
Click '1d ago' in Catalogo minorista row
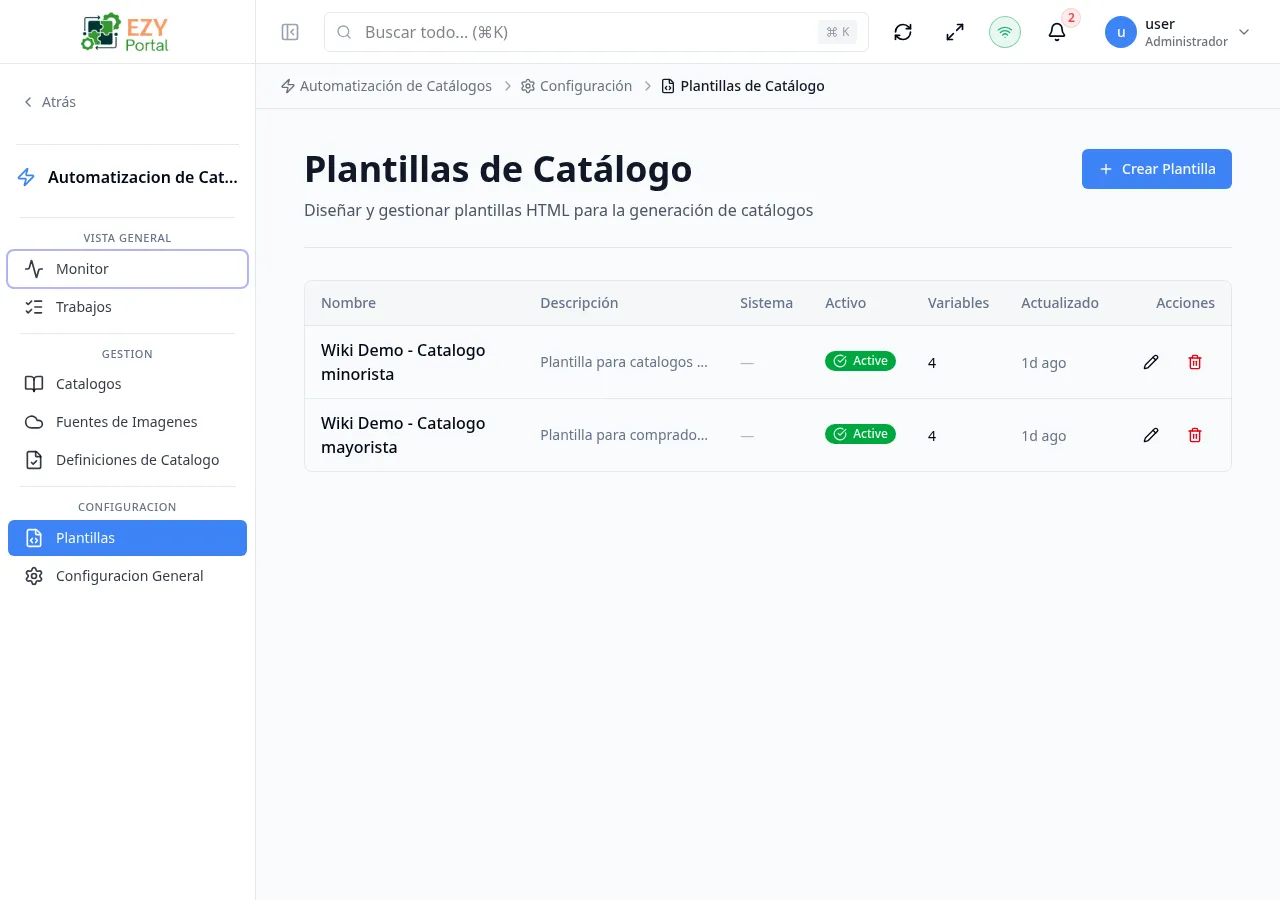click(1043, 363)
